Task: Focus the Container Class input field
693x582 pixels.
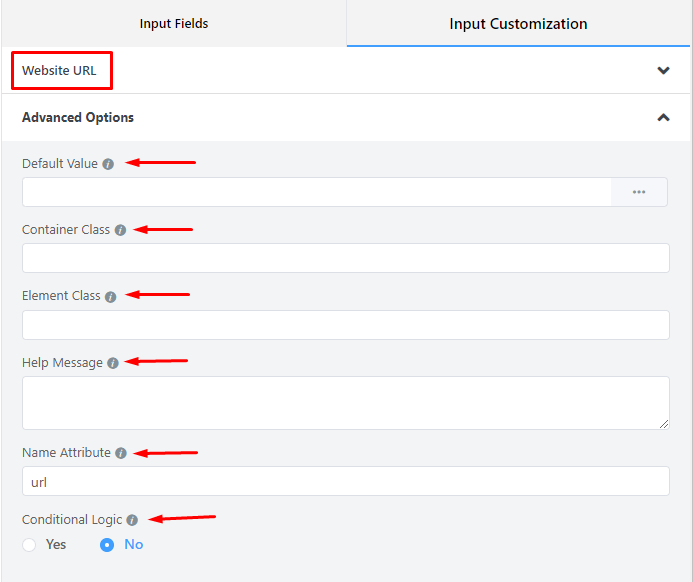Action: point(345,258)
